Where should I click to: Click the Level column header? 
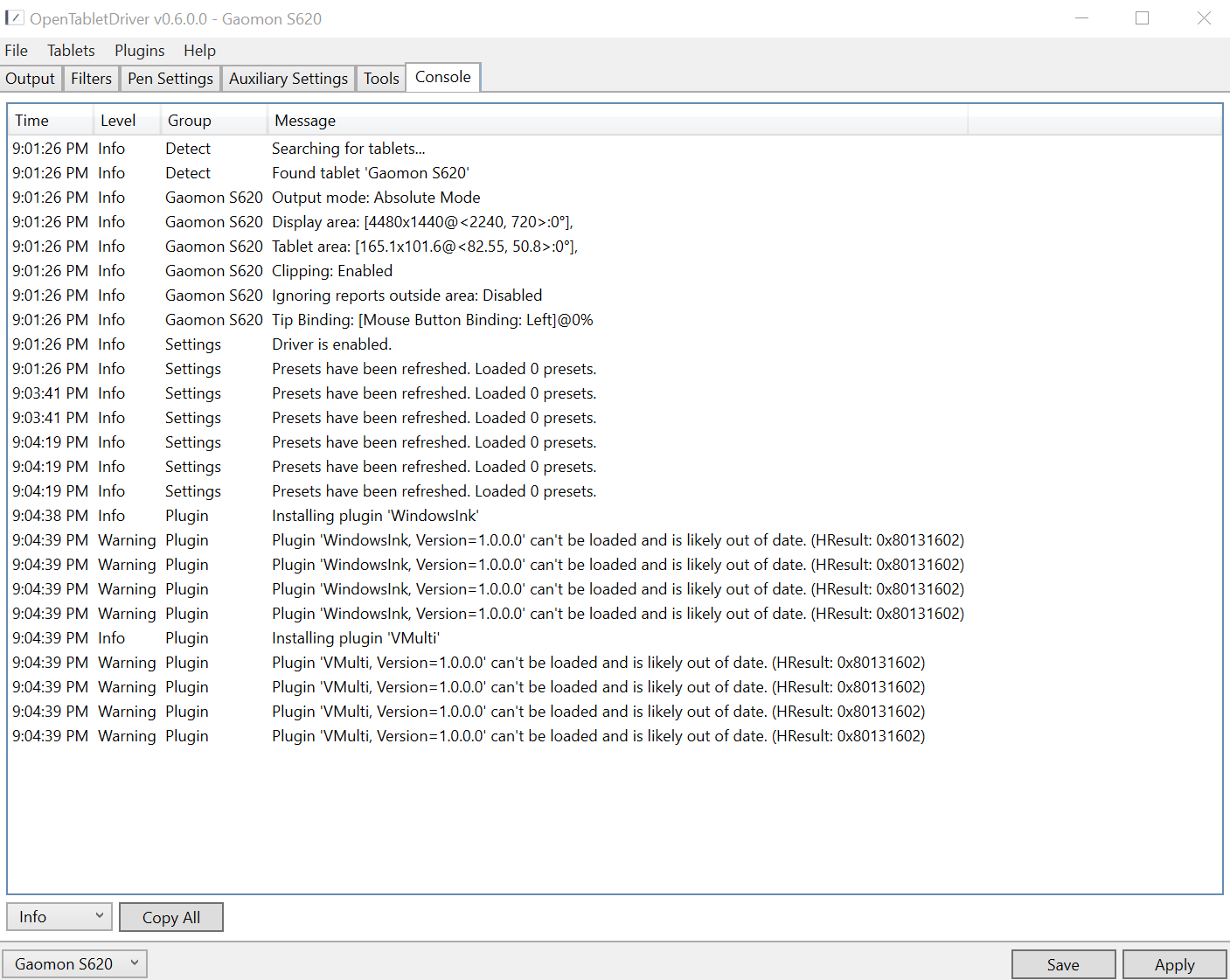point(118,120)
